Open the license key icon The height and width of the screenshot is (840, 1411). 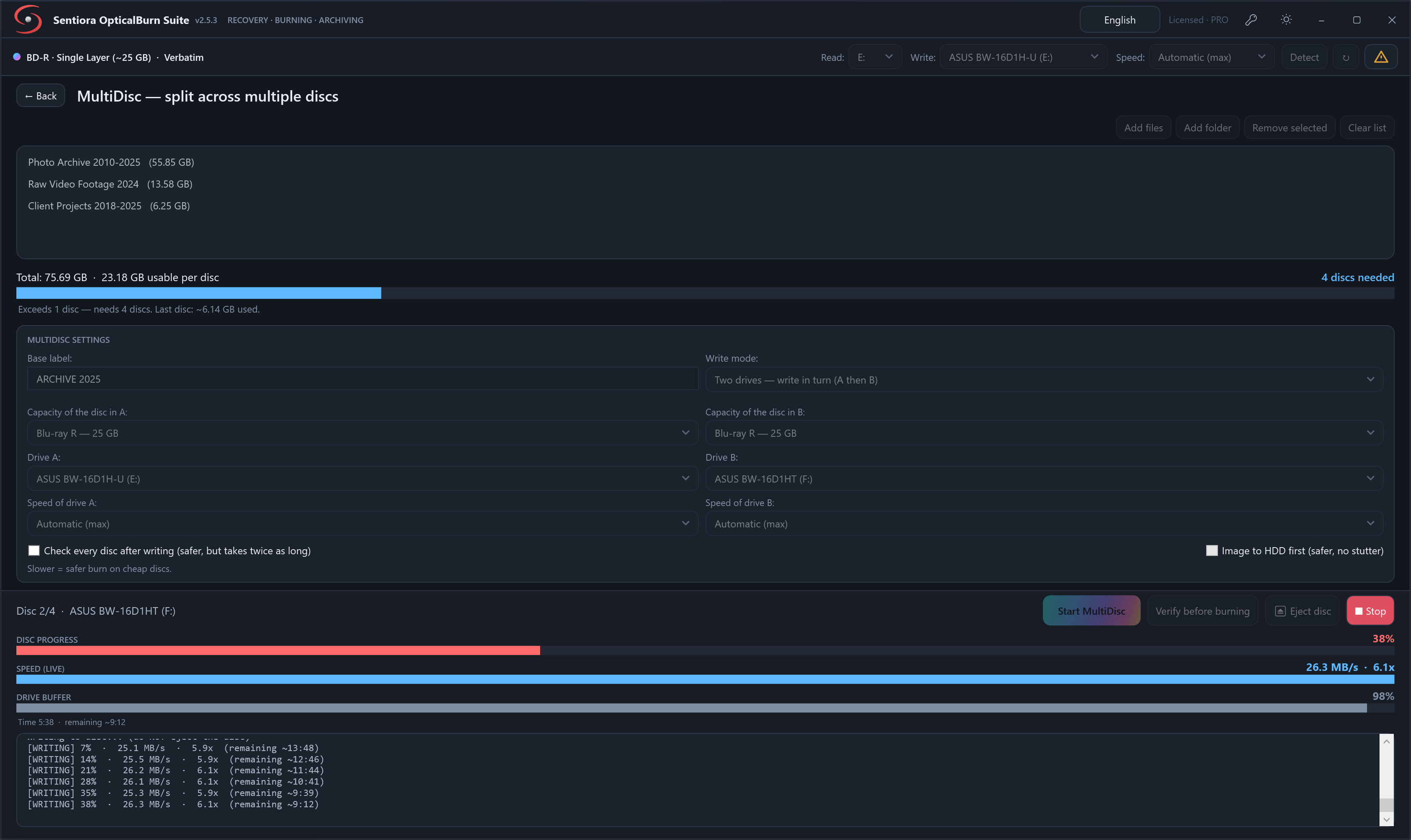pyautogui.click(x=1251, y=20)
